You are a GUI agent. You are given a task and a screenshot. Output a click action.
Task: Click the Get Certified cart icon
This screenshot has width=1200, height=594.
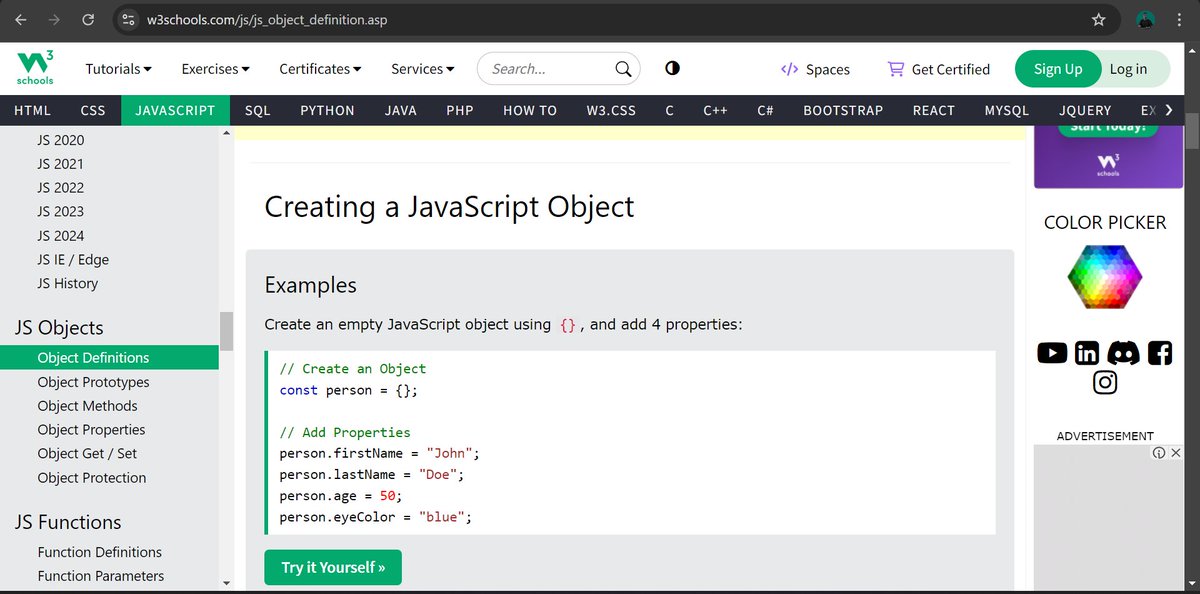[x=896, y=69]
